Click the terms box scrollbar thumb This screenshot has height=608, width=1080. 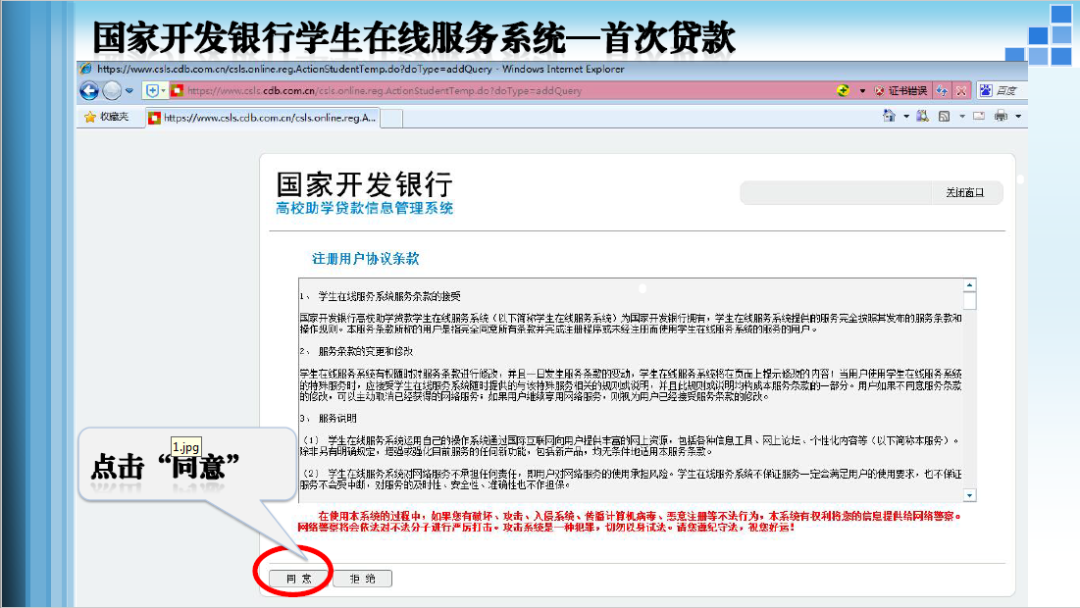(x=970, y=301)
